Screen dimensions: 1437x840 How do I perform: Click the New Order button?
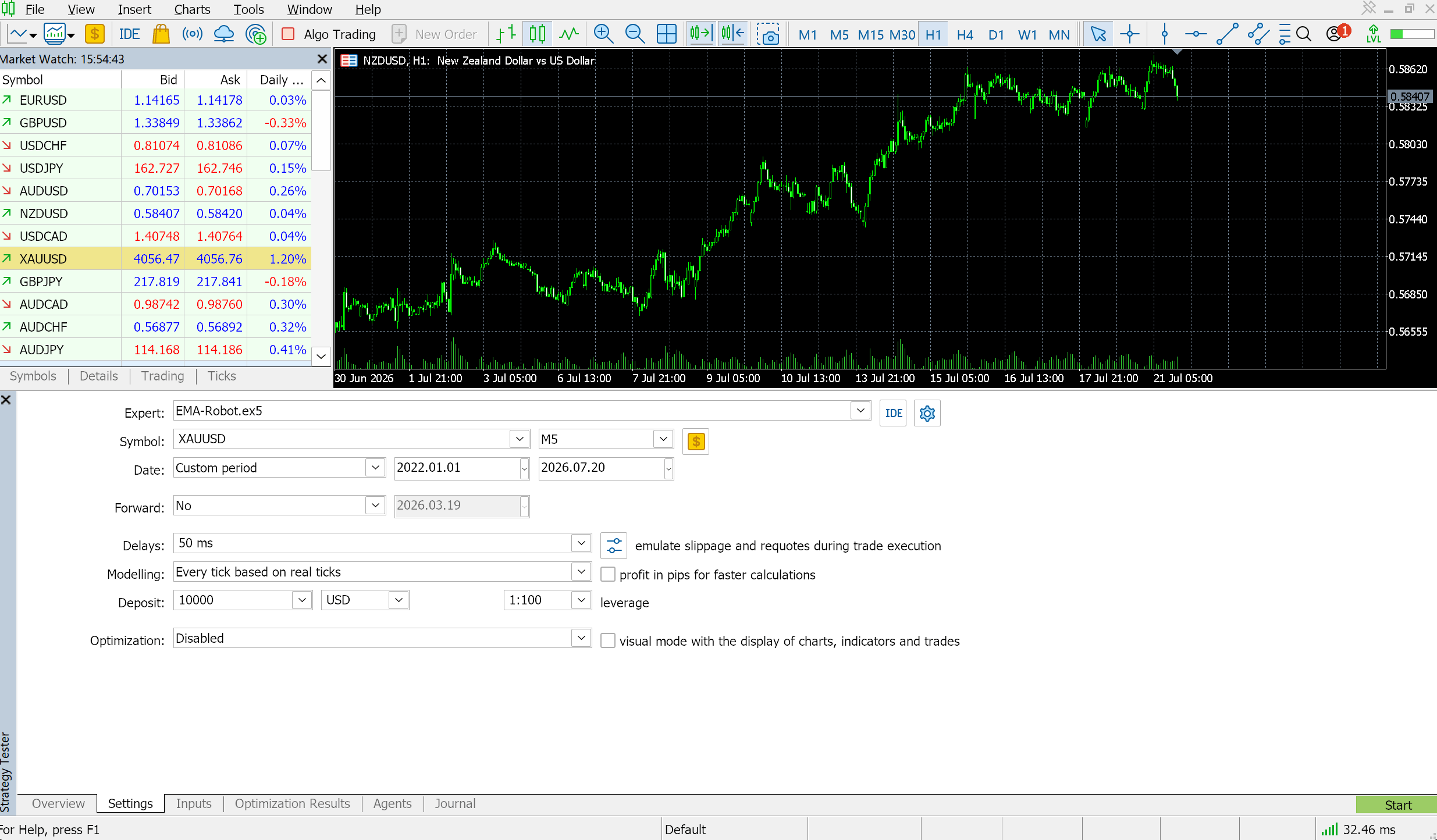435,34
